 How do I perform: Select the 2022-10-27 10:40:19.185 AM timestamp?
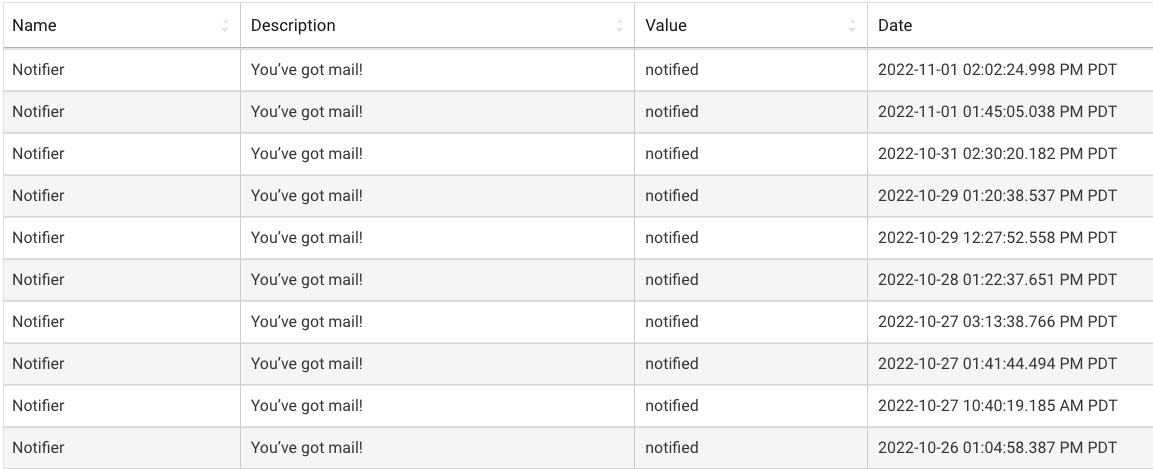click(x=996, y=406)
